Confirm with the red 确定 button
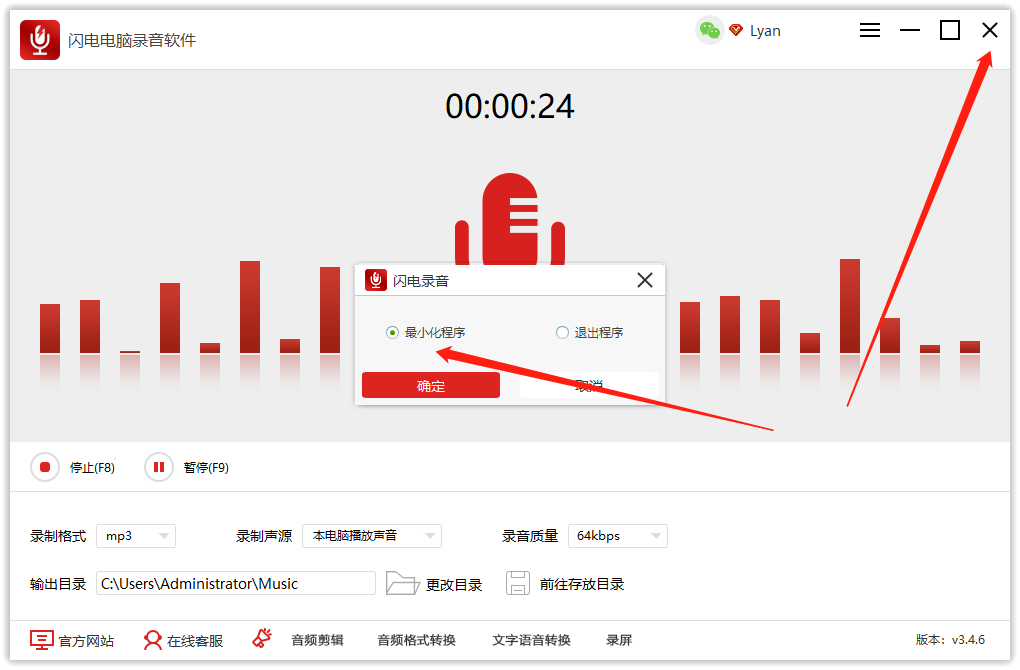Screen dimensions: 1020x670 (x=431, y=385)
